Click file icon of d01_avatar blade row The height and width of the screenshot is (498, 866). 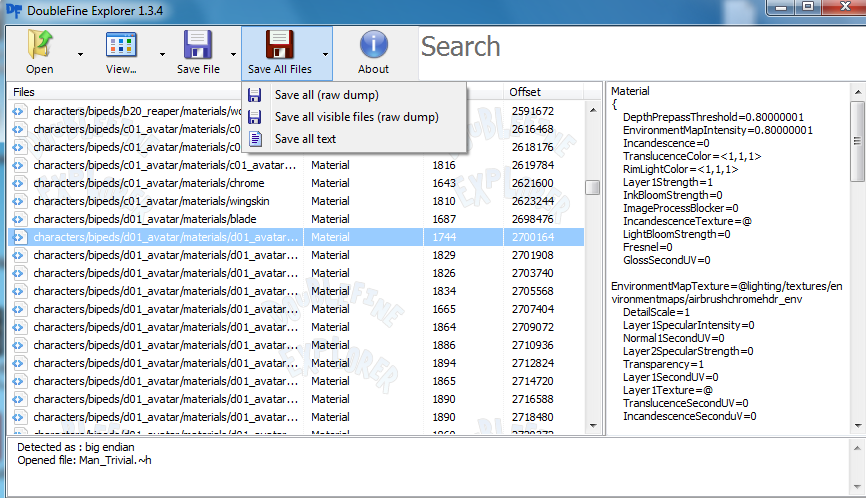pyautogui.click(x=19, y=219)
